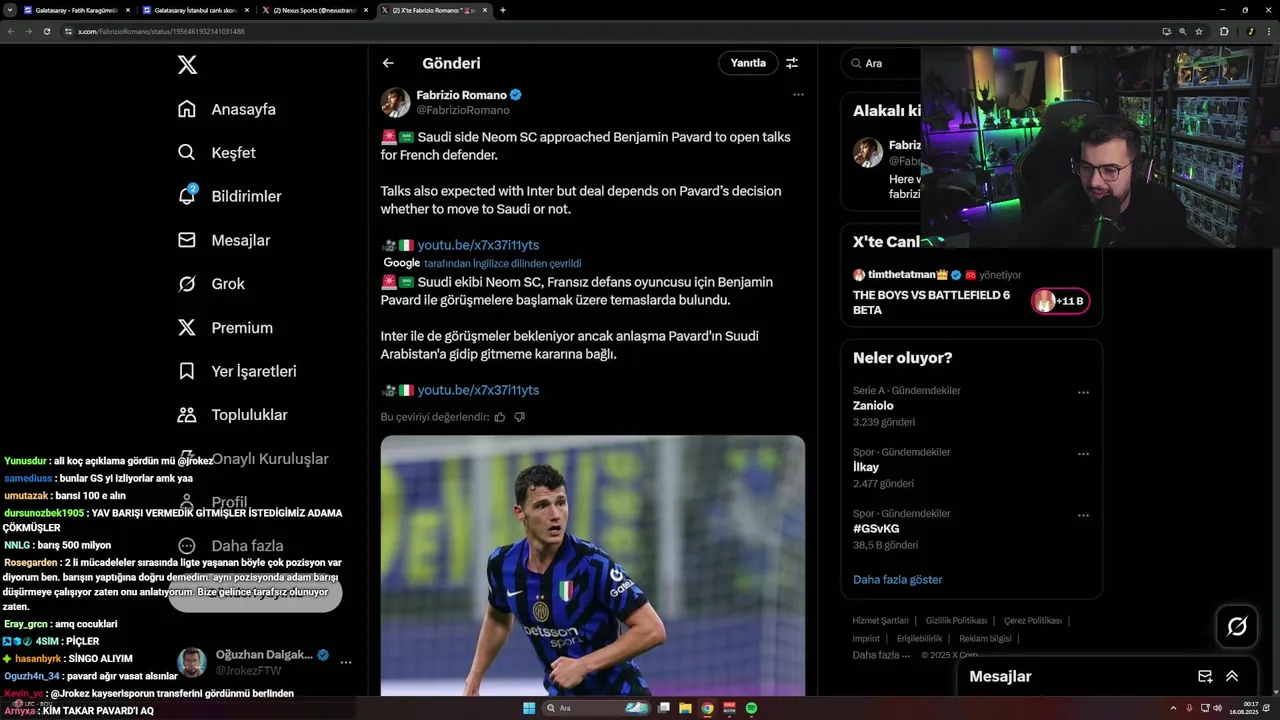Open Keşfet explore page
The height and width of the screenshot is (720, 1280).
pos(233,153)
